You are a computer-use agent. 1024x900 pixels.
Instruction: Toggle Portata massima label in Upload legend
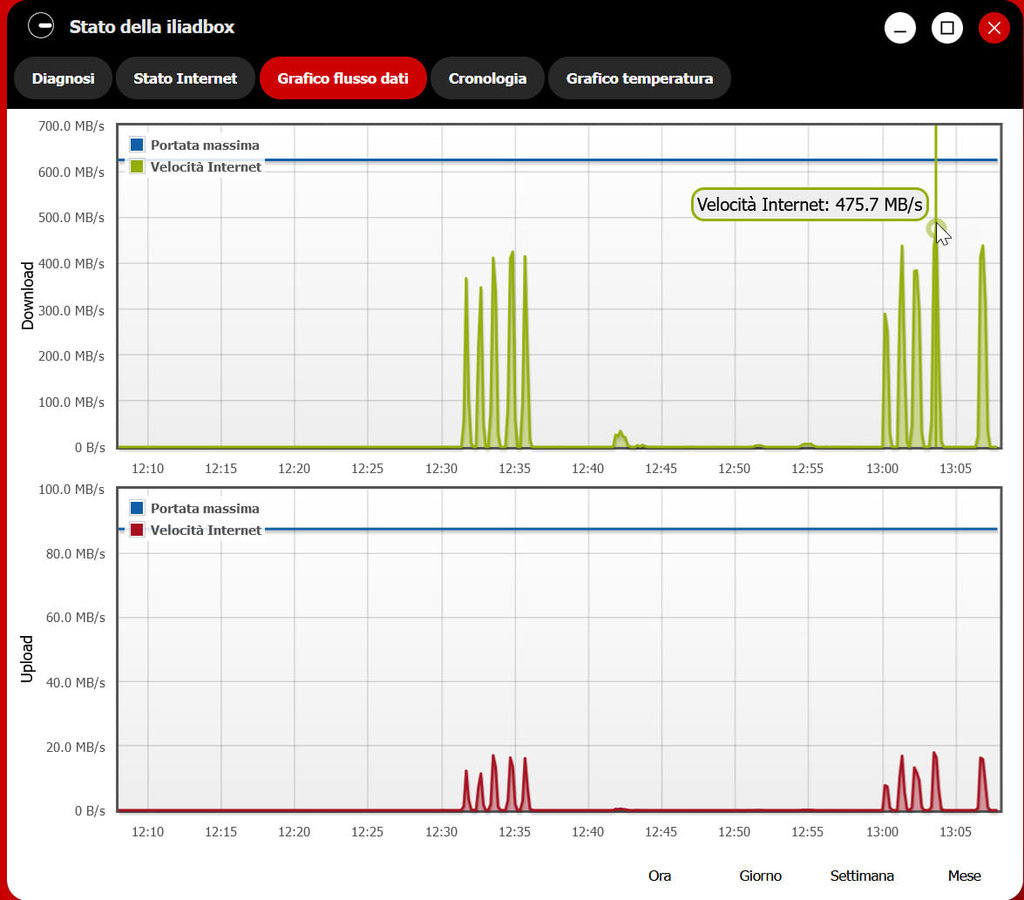pyautogui.click(x=204, y=508)
